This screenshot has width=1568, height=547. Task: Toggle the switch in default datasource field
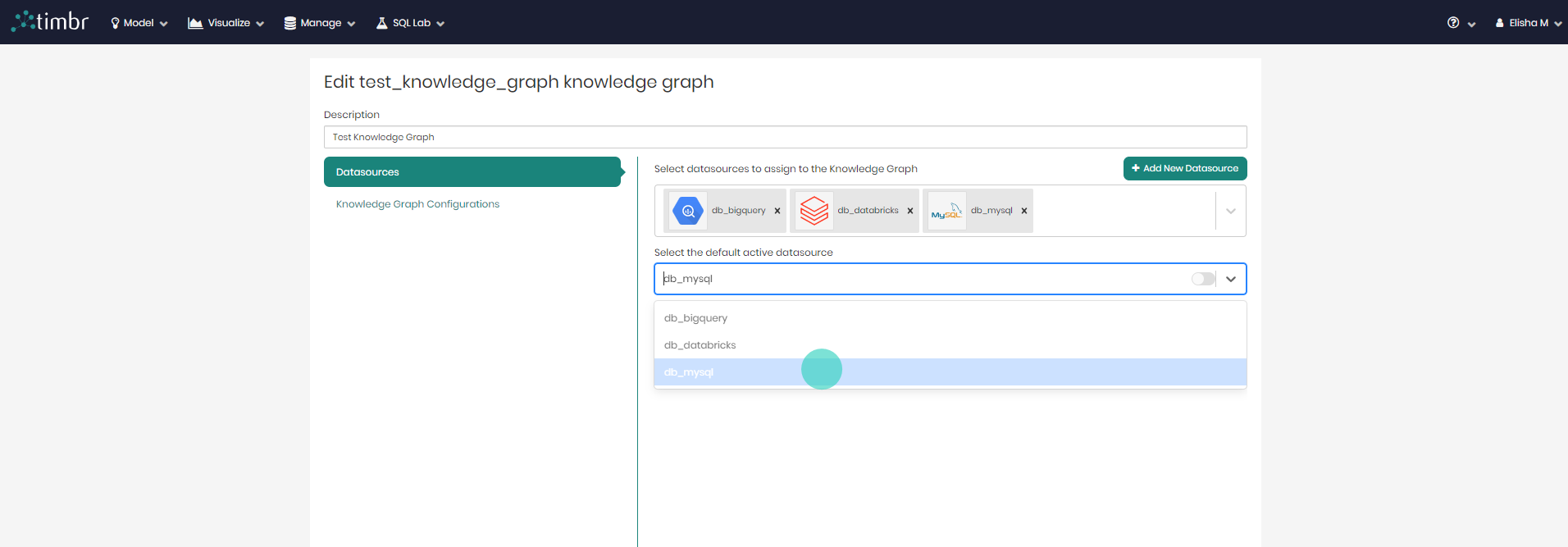click(x=1202, y=279)
